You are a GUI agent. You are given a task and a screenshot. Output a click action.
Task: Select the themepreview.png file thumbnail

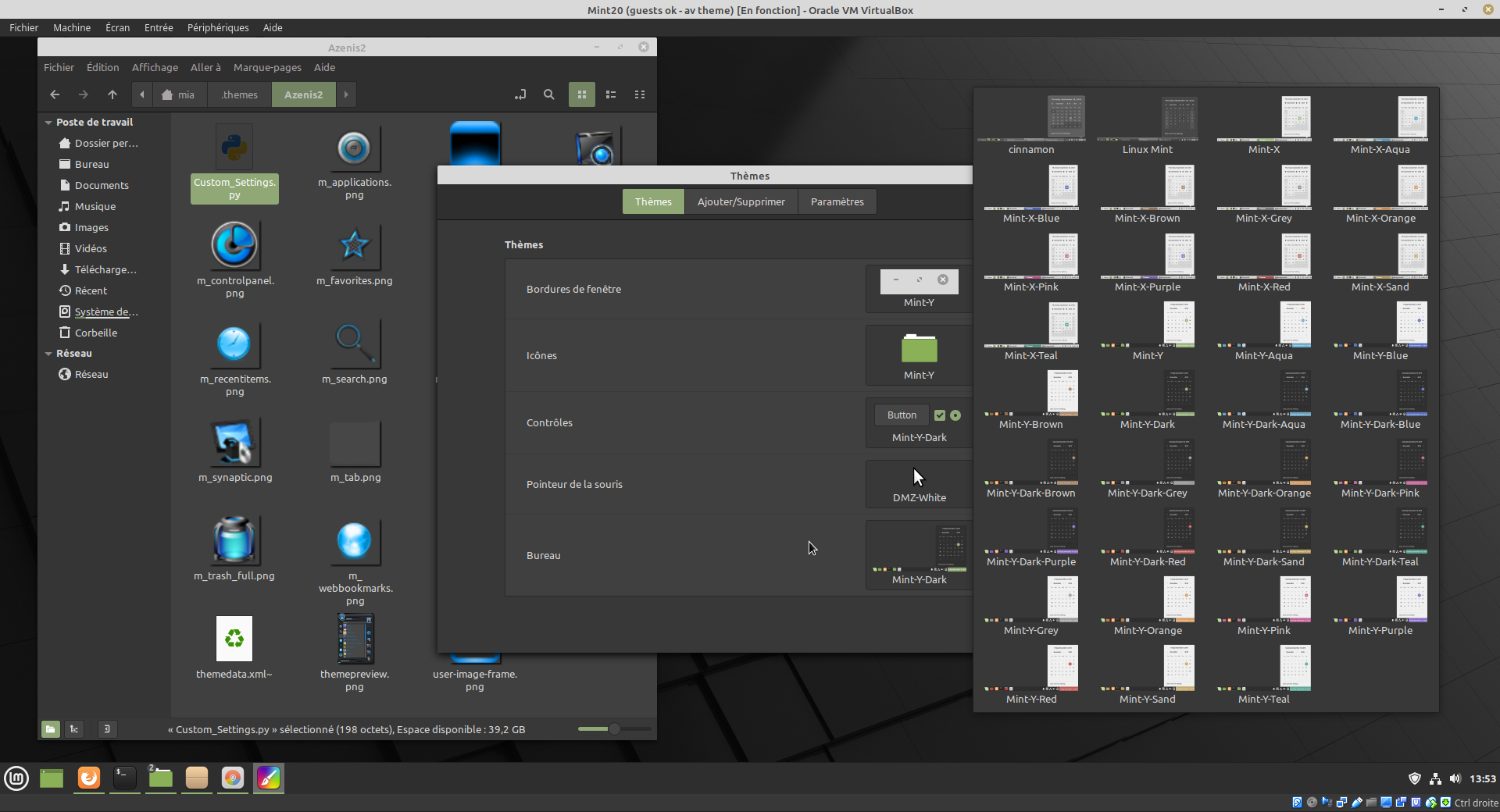[x=355, y=639]
